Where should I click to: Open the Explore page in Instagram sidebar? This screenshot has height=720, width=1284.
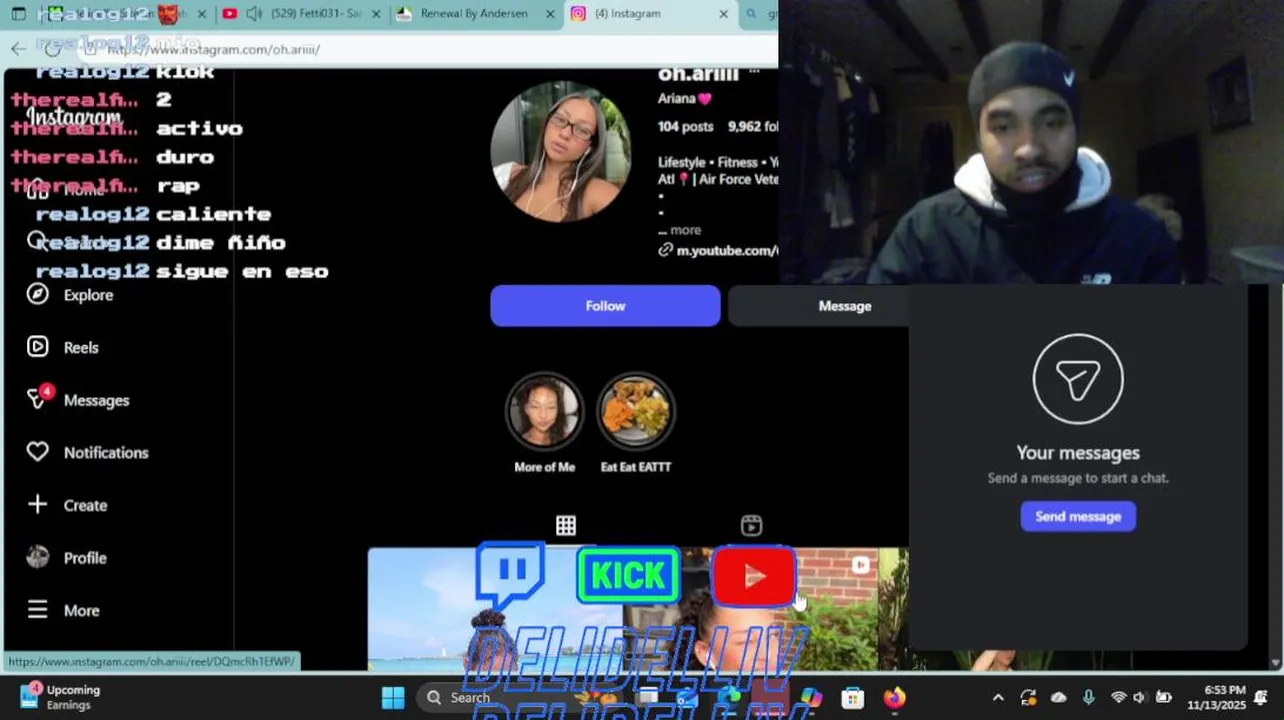click(x=70, y=295)
